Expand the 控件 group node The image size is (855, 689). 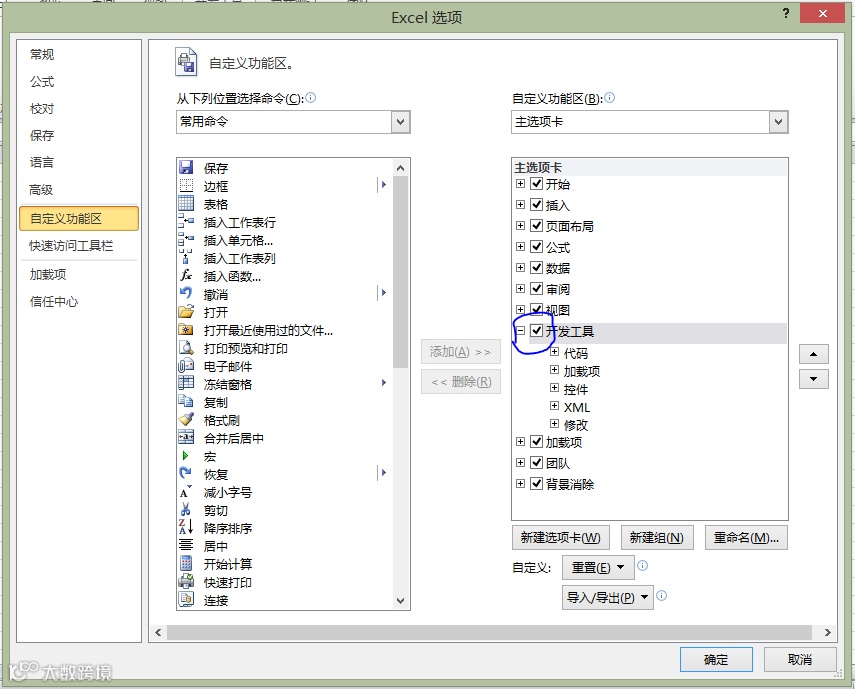coord(554,388)
